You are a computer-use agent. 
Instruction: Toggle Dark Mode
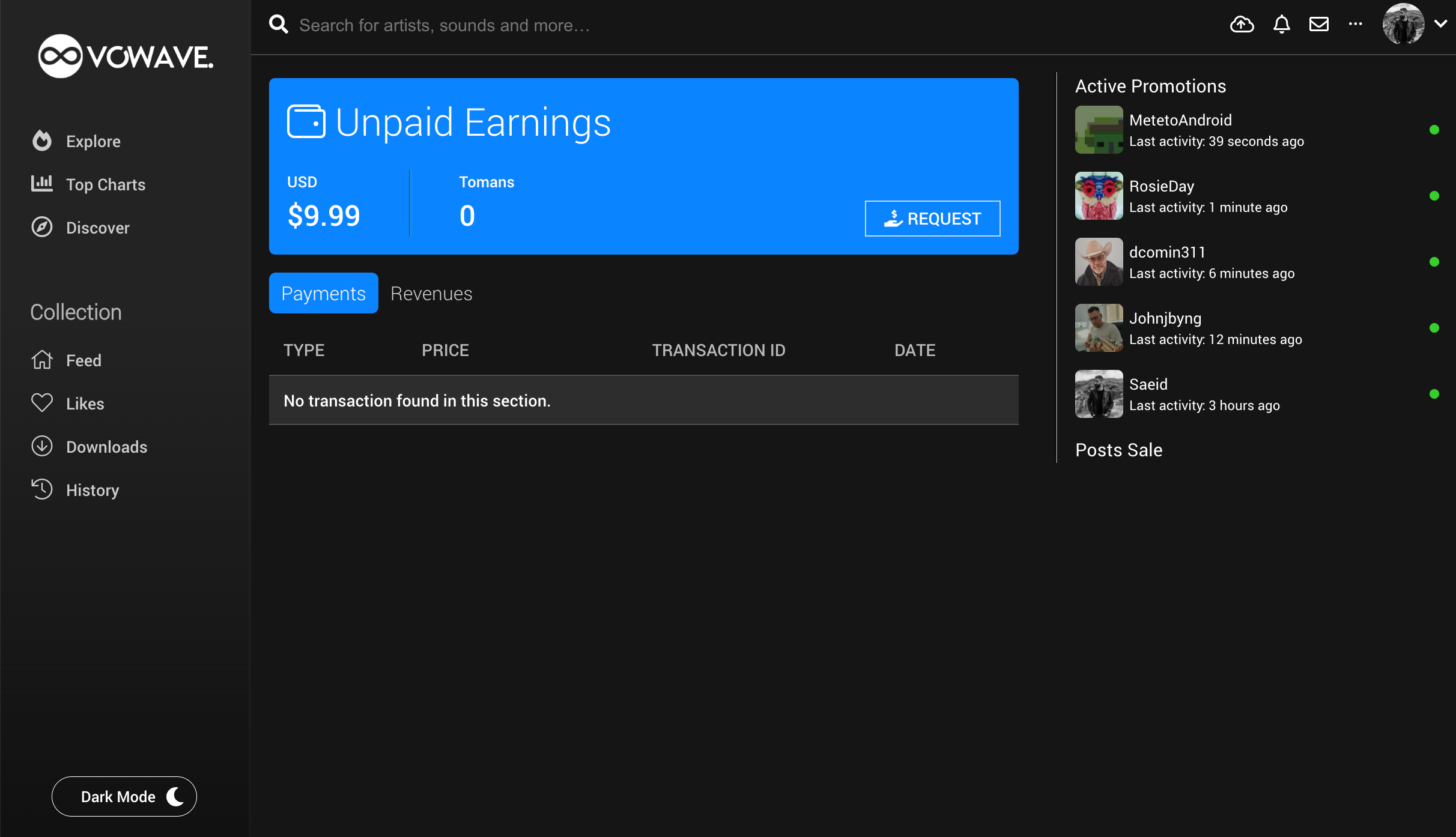pyautogui.click(x=124, y=796)
